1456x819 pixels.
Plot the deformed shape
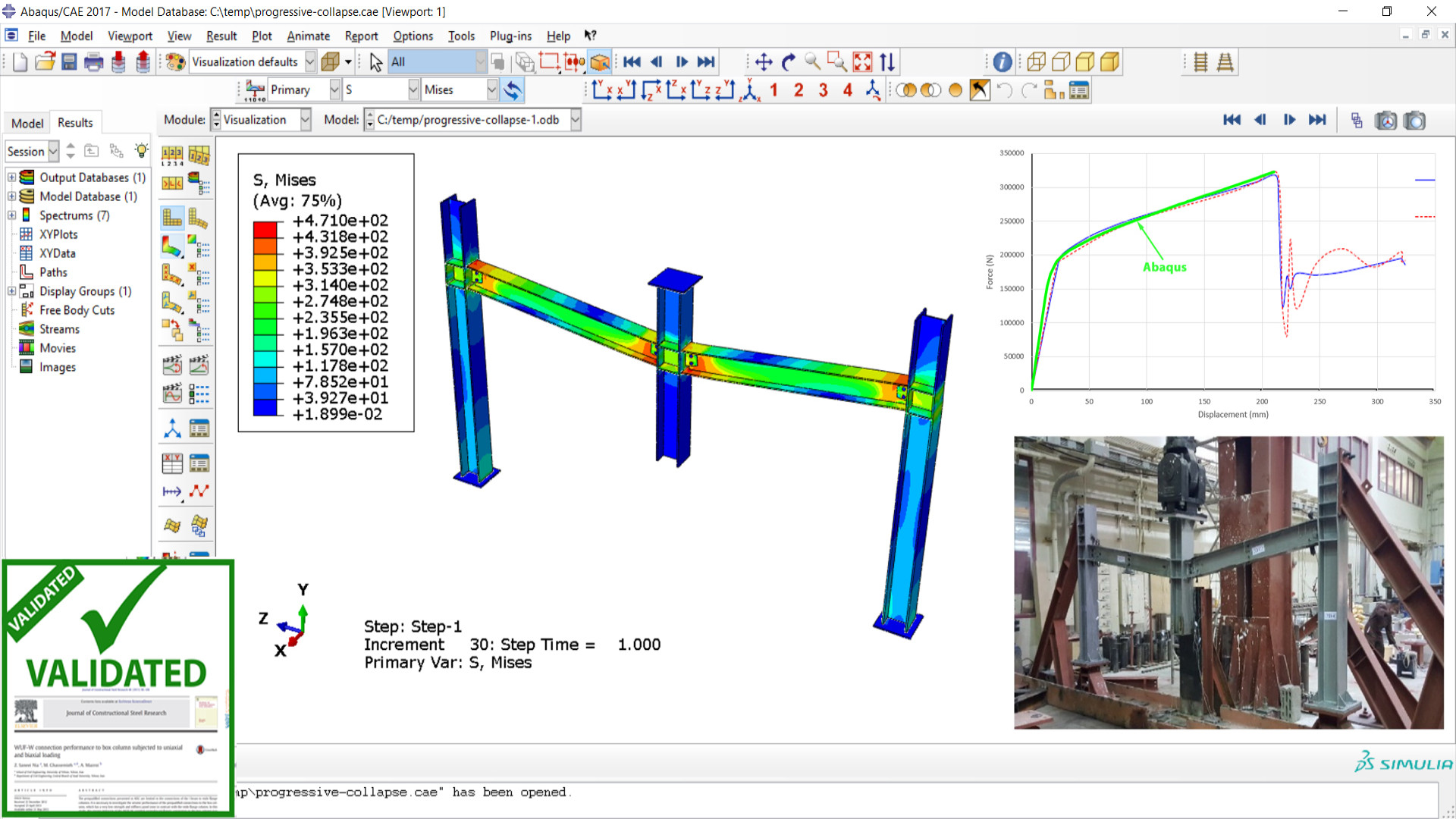[199, 218]
